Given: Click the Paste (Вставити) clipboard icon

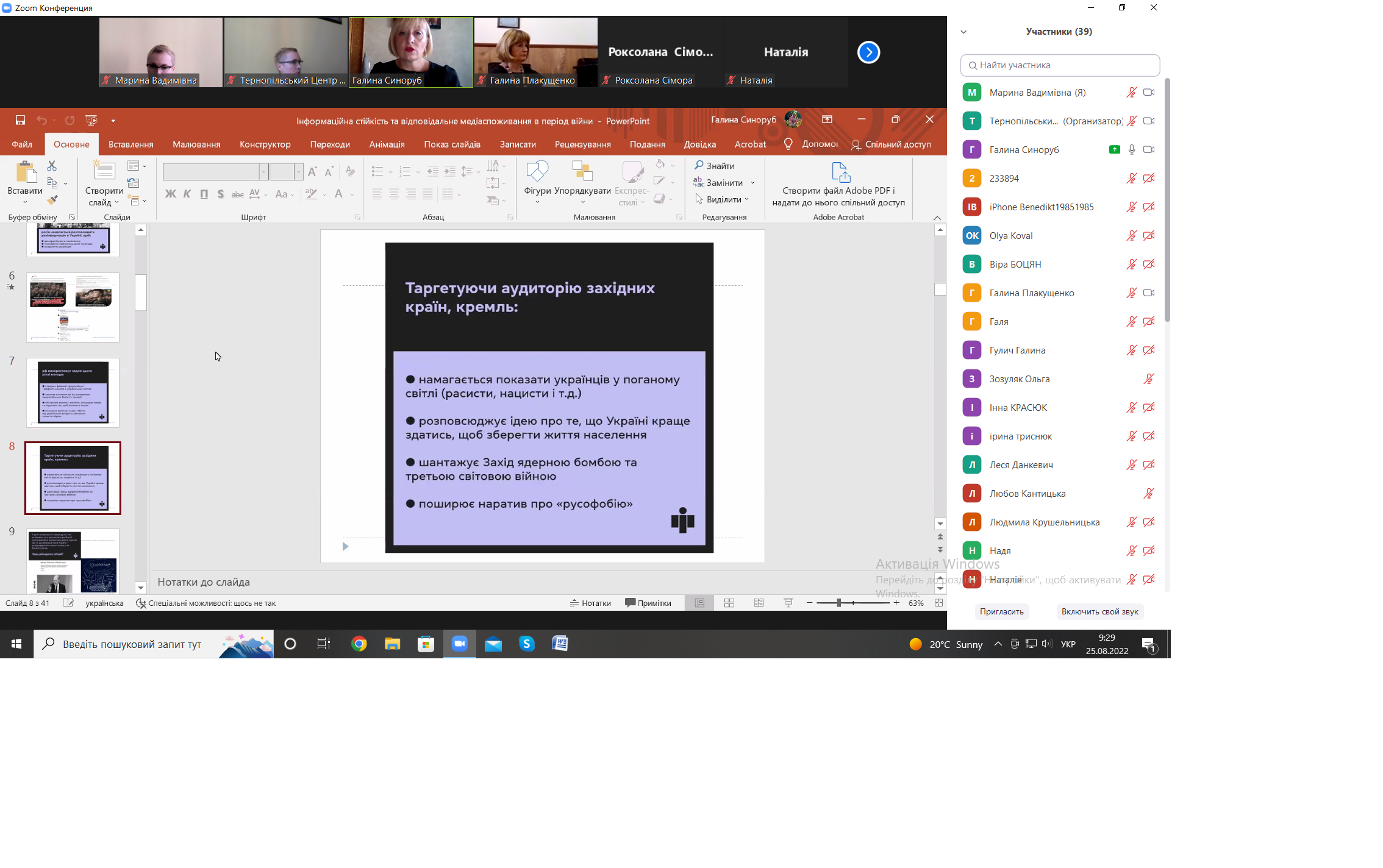Looking at the screenshot, I should click(25, 172).
